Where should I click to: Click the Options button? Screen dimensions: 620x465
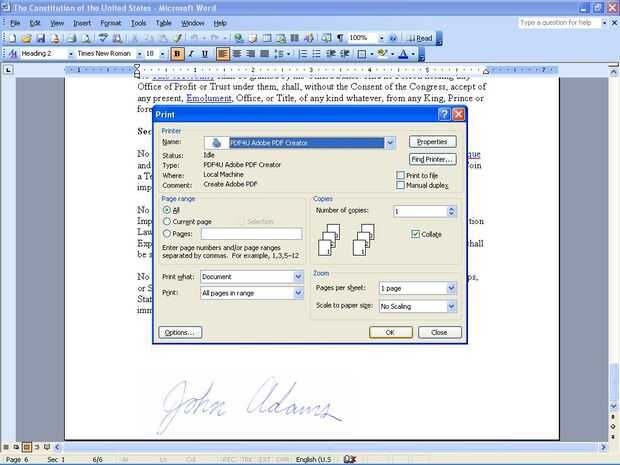180,332
